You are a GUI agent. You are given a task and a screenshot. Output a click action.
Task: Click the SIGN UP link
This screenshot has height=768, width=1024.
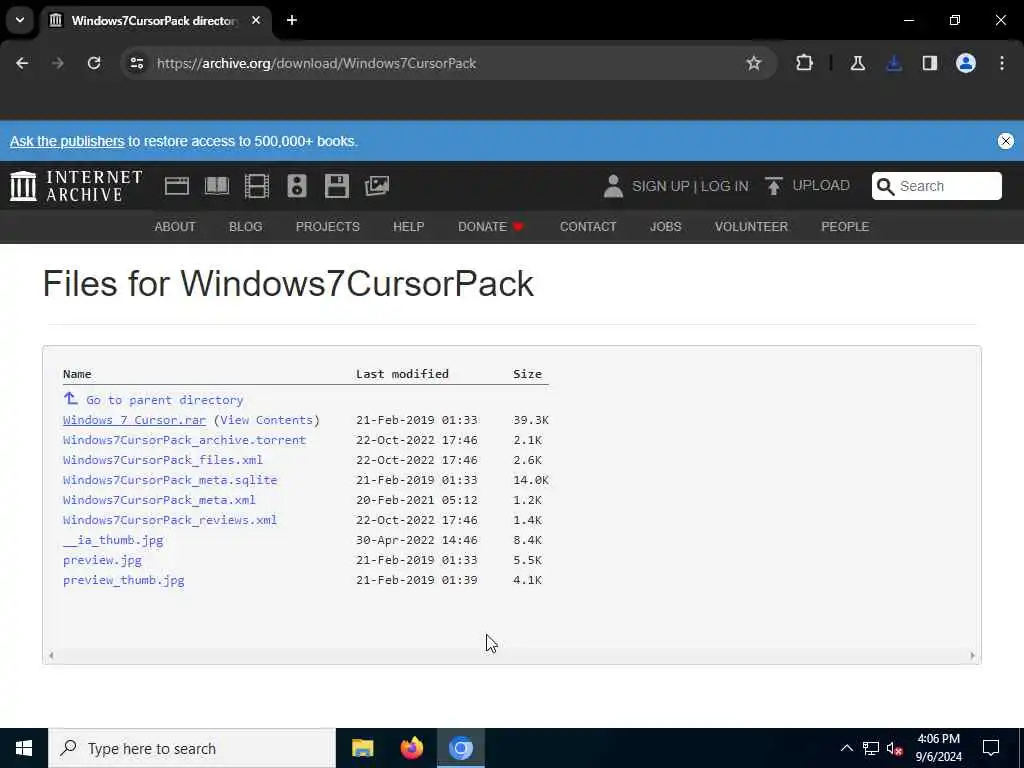(x=660, y=186)
